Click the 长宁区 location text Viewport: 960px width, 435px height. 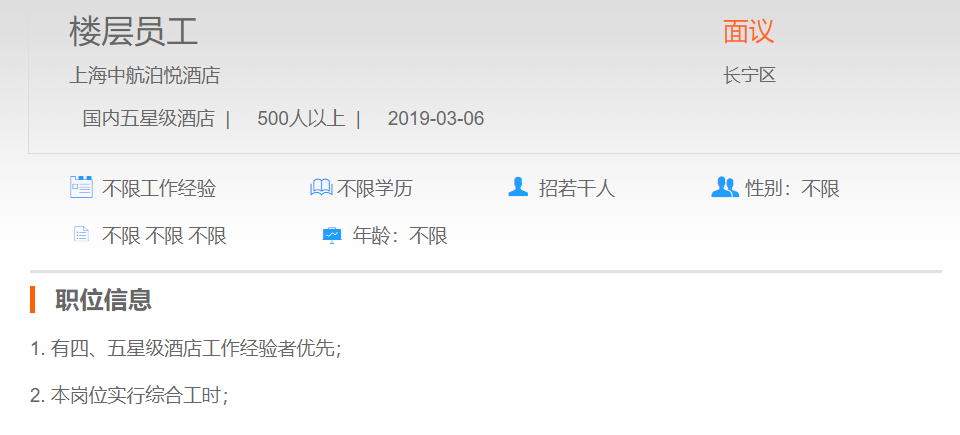click(749, 76)
